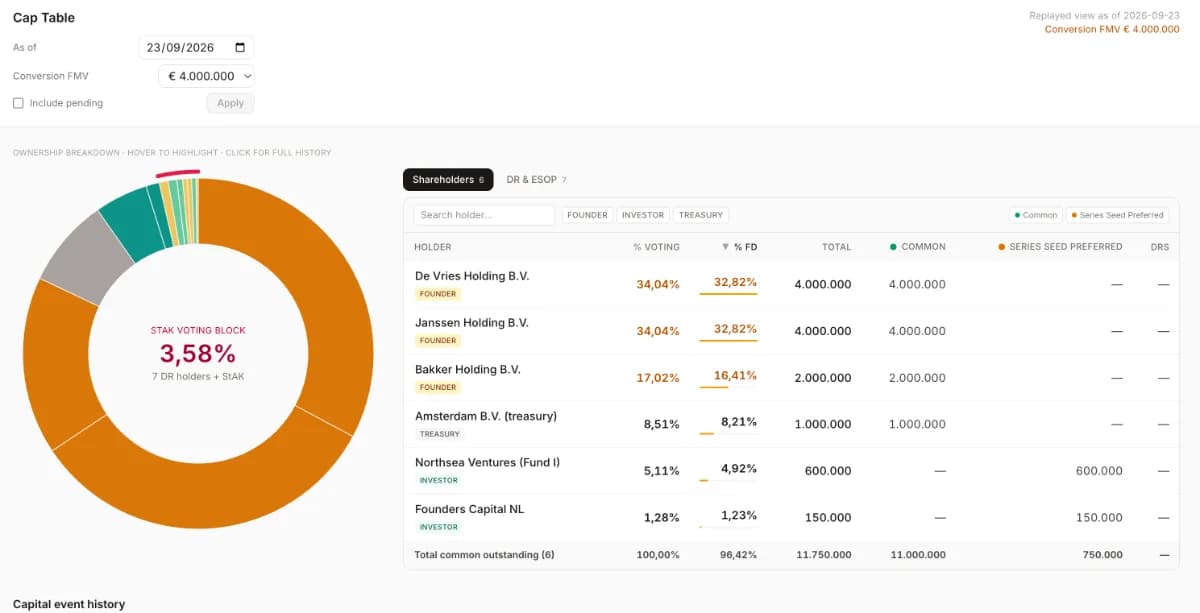The image size is (1200, 613).
Task: Click the 1,28% voting value for Founders Capital
Action: 661,518
